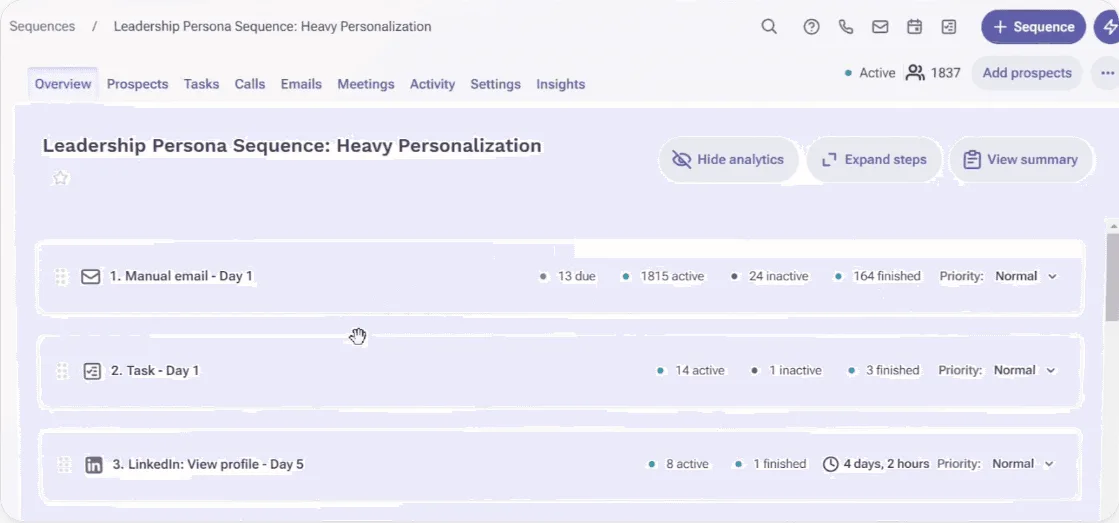The width and height of the screenshot is (1119, 523).
Task: Open the help question mark icon
Action: tap(811, 27)
